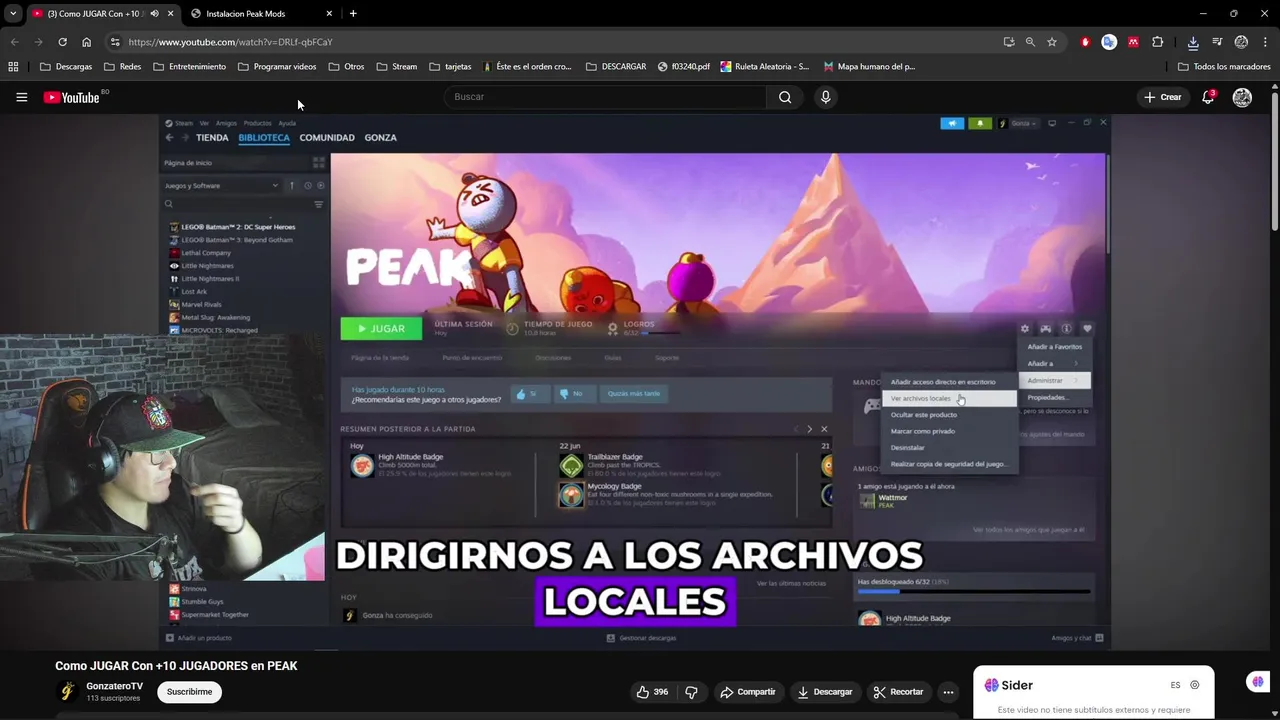Screen dimensions: 1280x720
Task: Click the "Crear" button
Action: (x=1163, y=97)
